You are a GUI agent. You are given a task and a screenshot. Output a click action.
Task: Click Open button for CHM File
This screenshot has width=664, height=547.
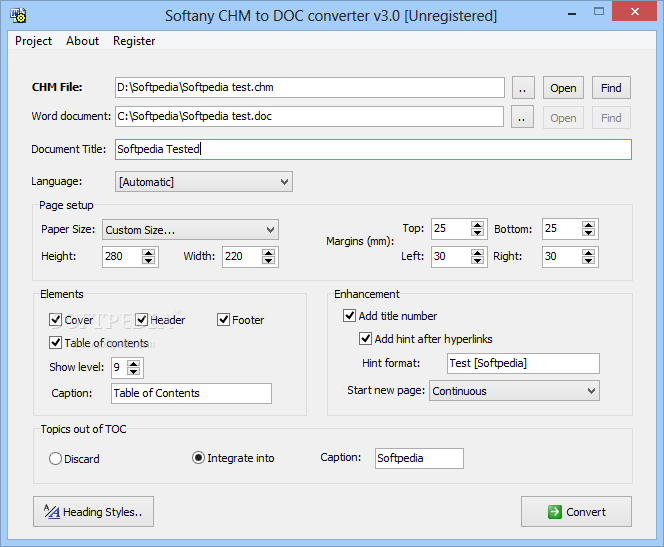pos(563,88)
